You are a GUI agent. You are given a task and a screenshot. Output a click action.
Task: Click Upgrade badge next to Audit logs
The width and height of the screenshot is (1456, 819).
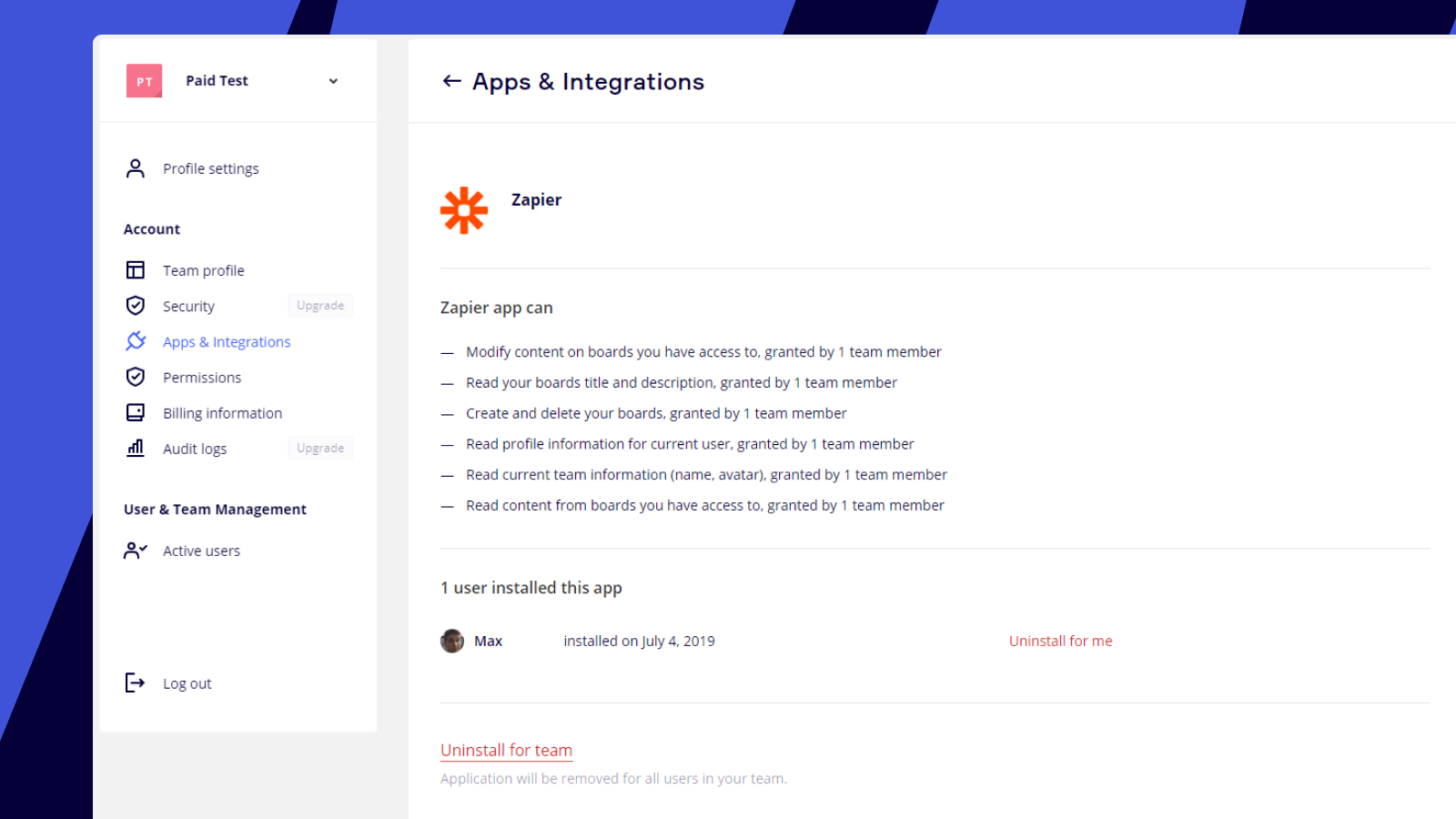click(x=320, y=448)
